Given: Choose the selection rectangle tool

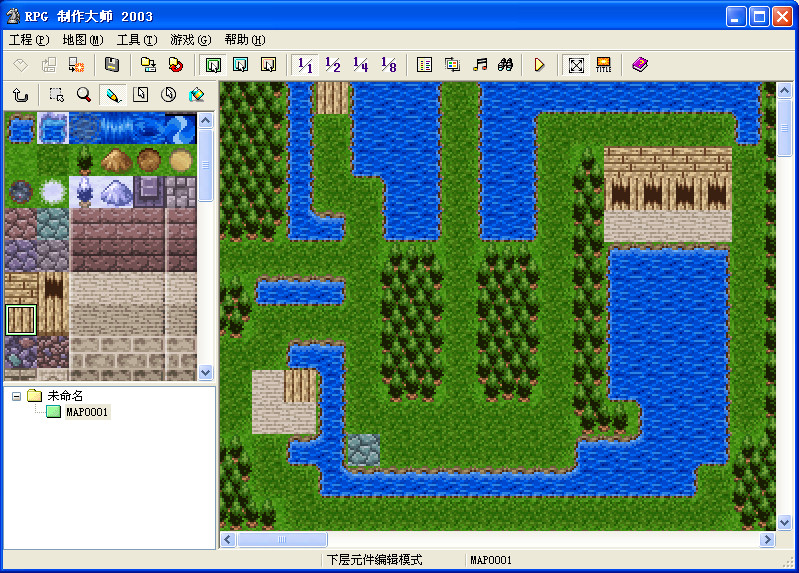Looking at the screenshot, I should 56,95.
